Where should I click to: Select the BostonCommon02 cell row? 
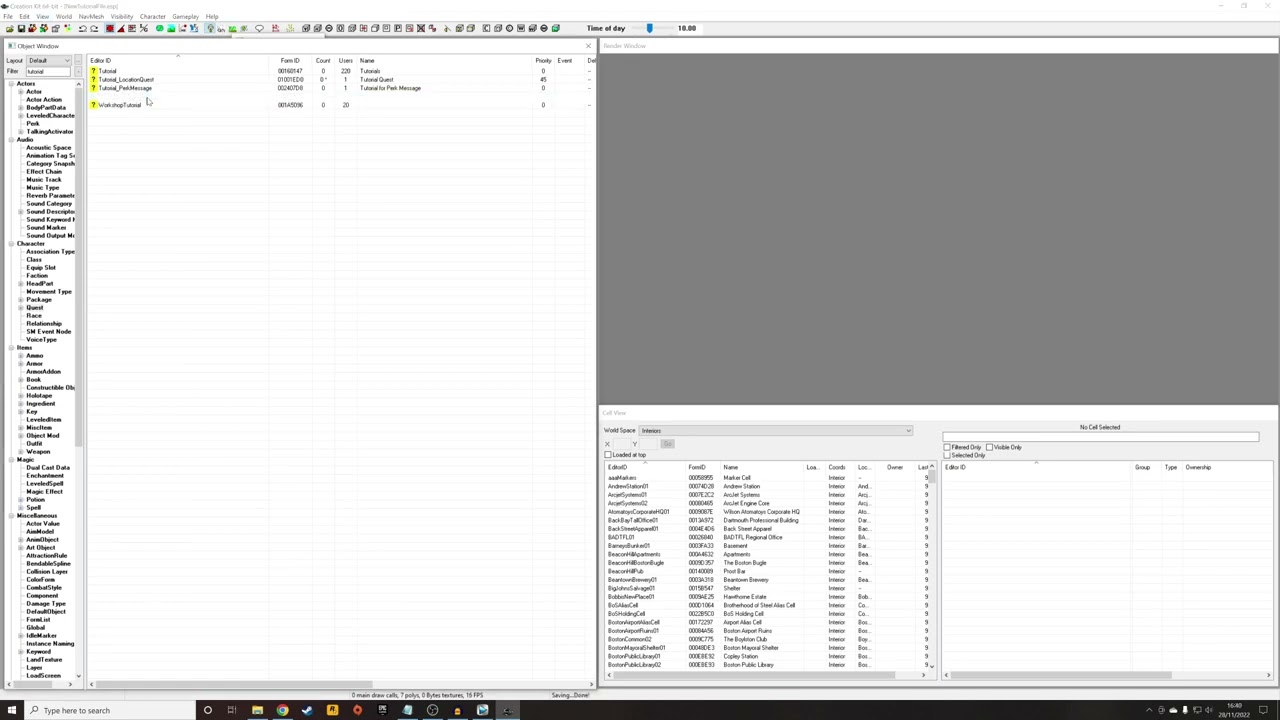tap(765, 640)
